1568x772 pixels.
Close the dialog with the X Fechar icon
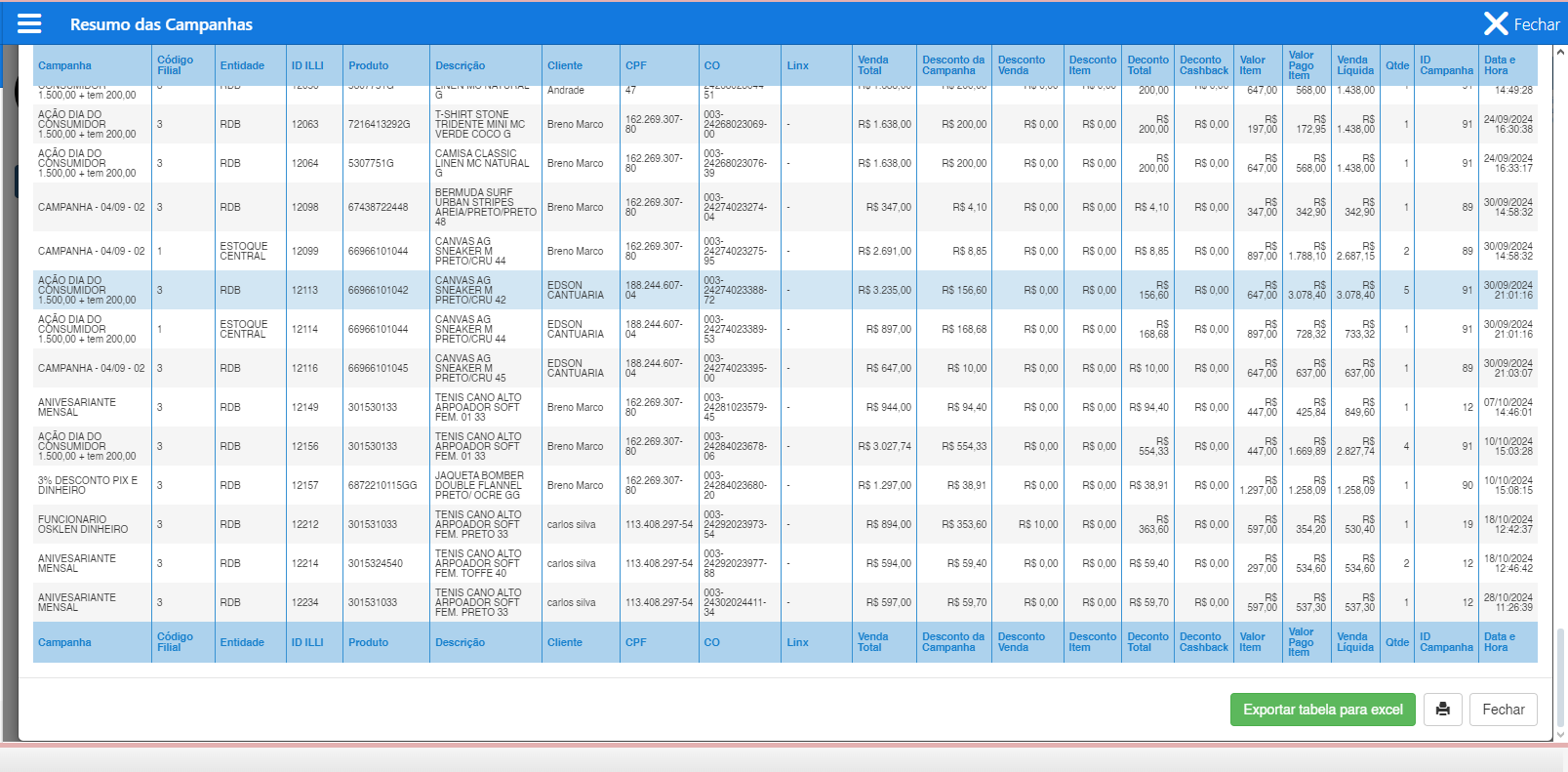1520,24
